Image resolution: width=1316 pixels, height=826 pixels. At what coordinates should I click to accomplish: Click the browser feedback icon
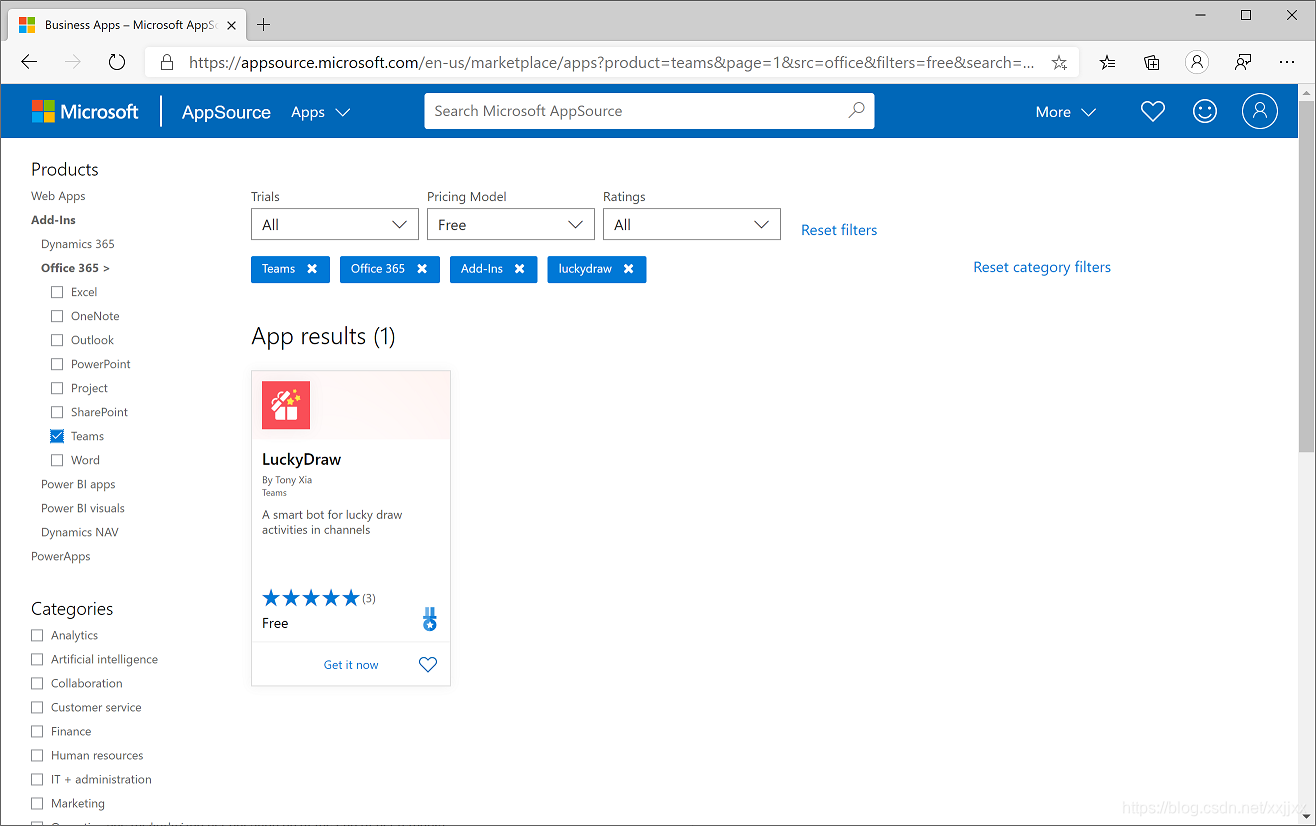[x=1242, y=62]
